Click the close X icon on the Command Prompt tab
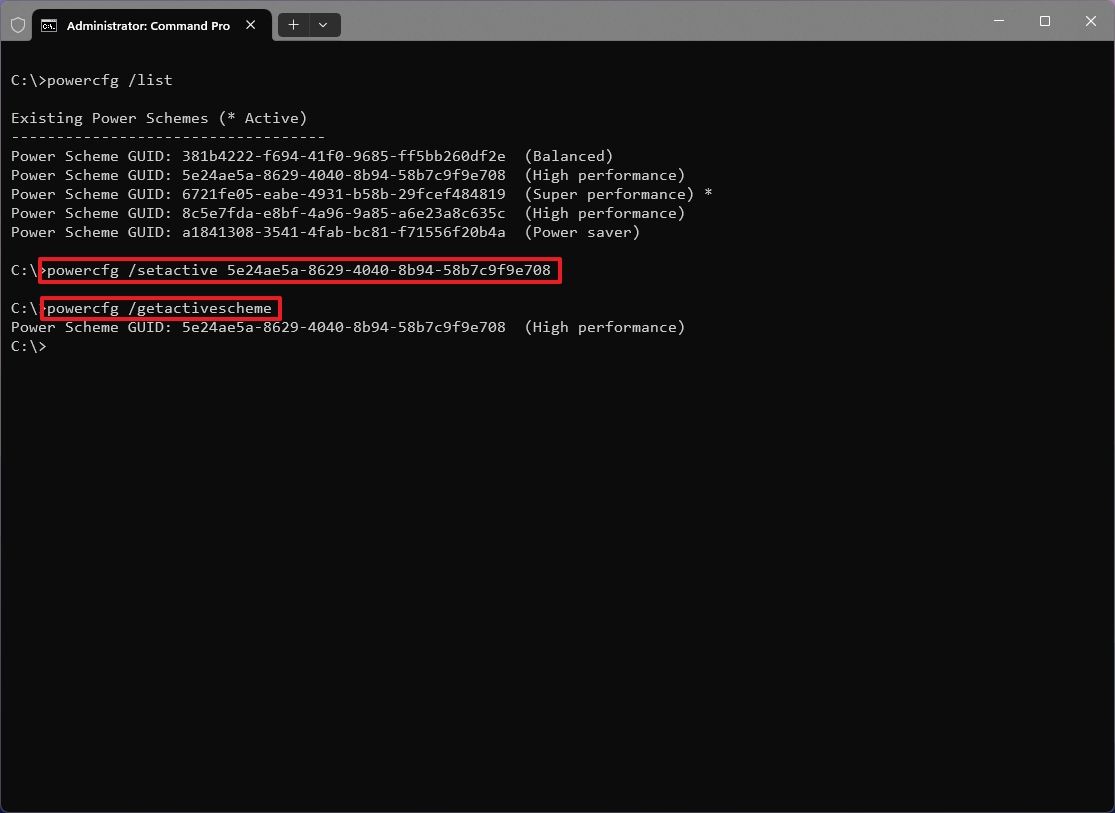 (x=250, y=25)
